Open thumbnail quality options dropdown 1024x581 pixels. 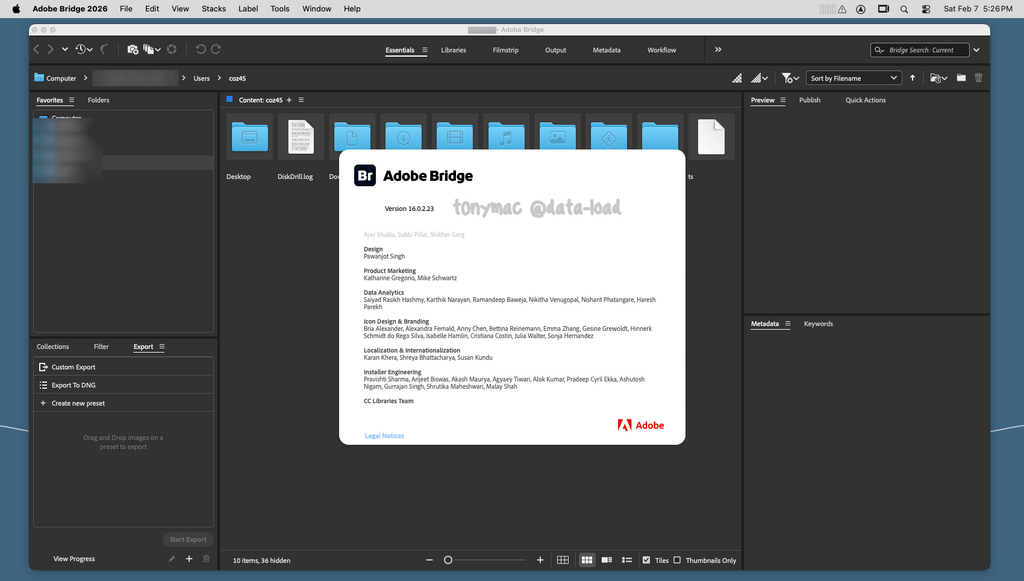click(759, 78)
